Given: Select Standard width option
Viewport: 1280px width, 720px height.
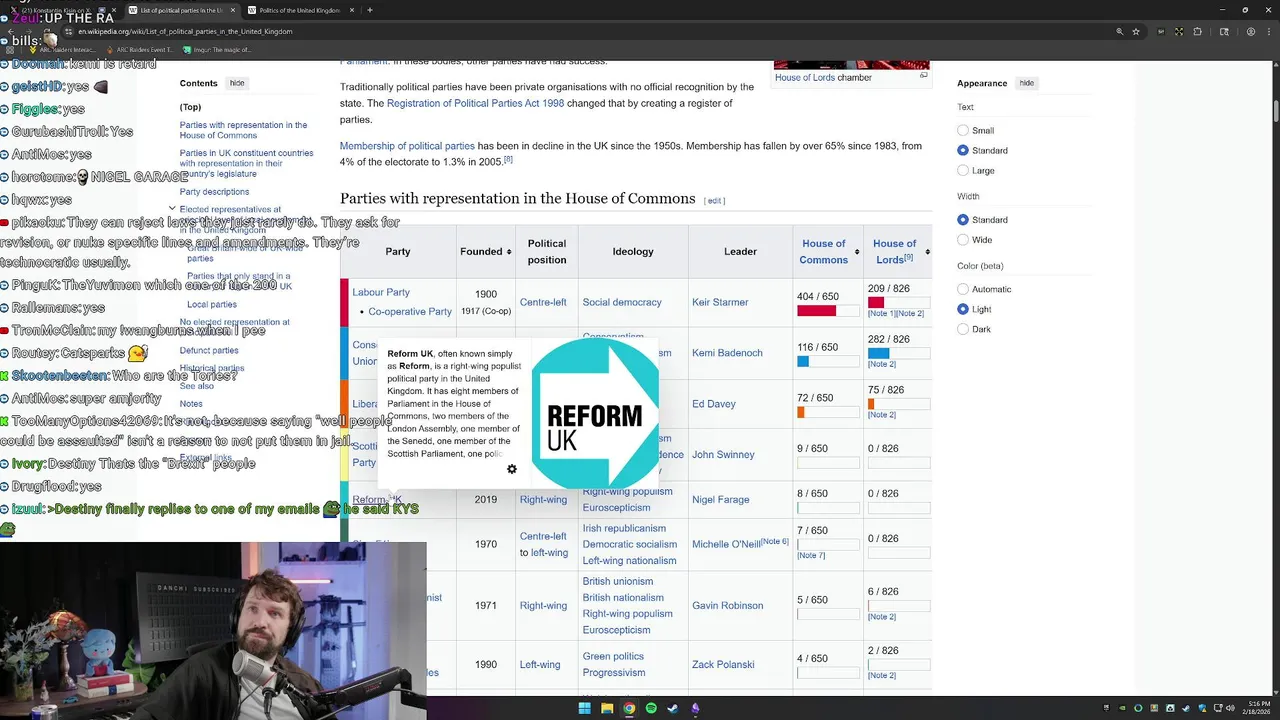Looking at the screenshot, I should [963, 219].
